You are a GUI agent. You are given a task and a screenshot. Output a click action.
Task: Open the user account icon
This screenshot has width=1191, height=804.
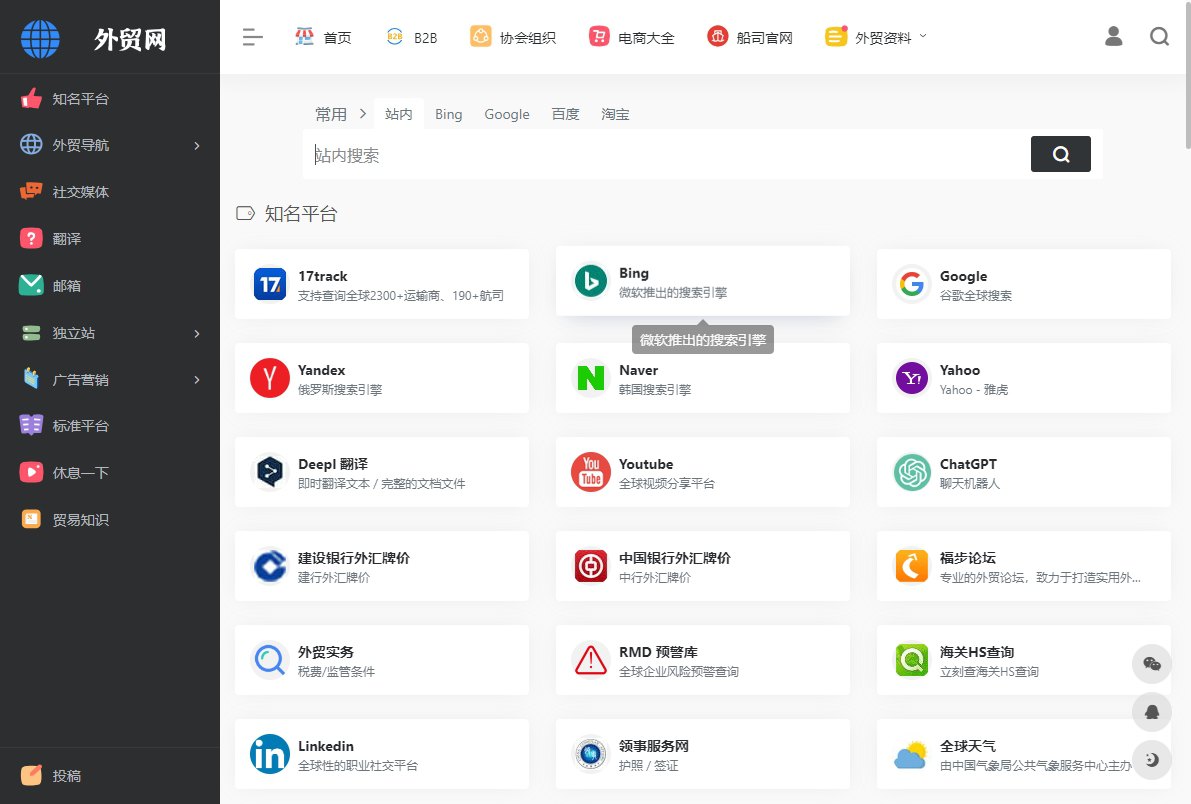point(1114,36)
